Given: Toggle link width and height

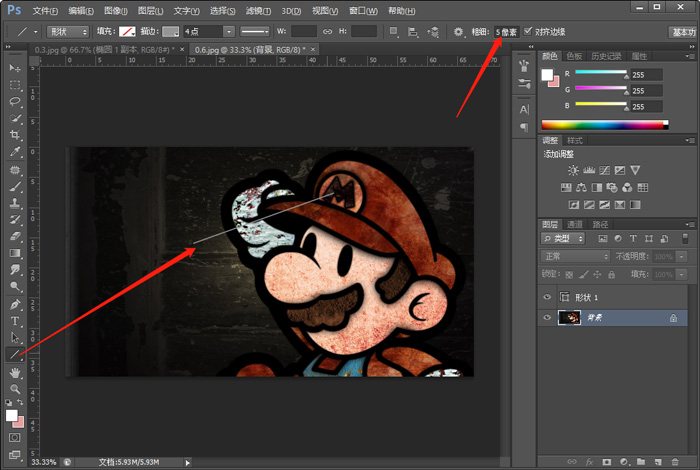Looking at the screenshot, I should click(x=328, y=32).
